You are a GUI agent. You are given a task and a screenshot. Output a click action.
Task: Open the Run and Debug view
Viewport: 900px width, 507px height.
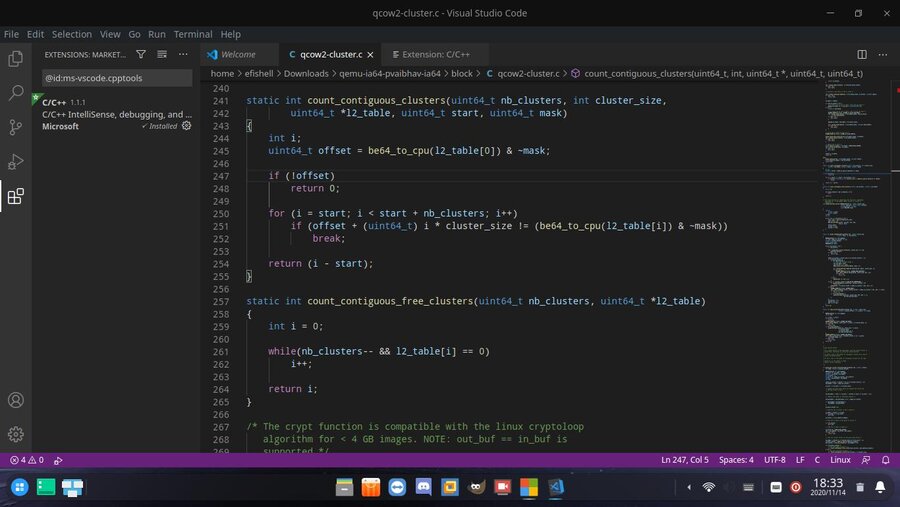(15, 161)
